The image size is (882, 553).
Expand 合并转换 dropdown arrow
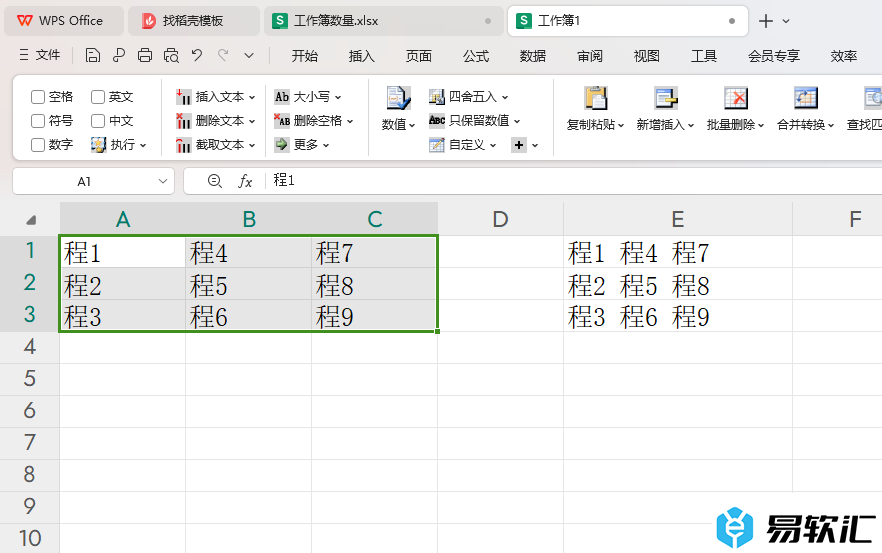(831, 125)
